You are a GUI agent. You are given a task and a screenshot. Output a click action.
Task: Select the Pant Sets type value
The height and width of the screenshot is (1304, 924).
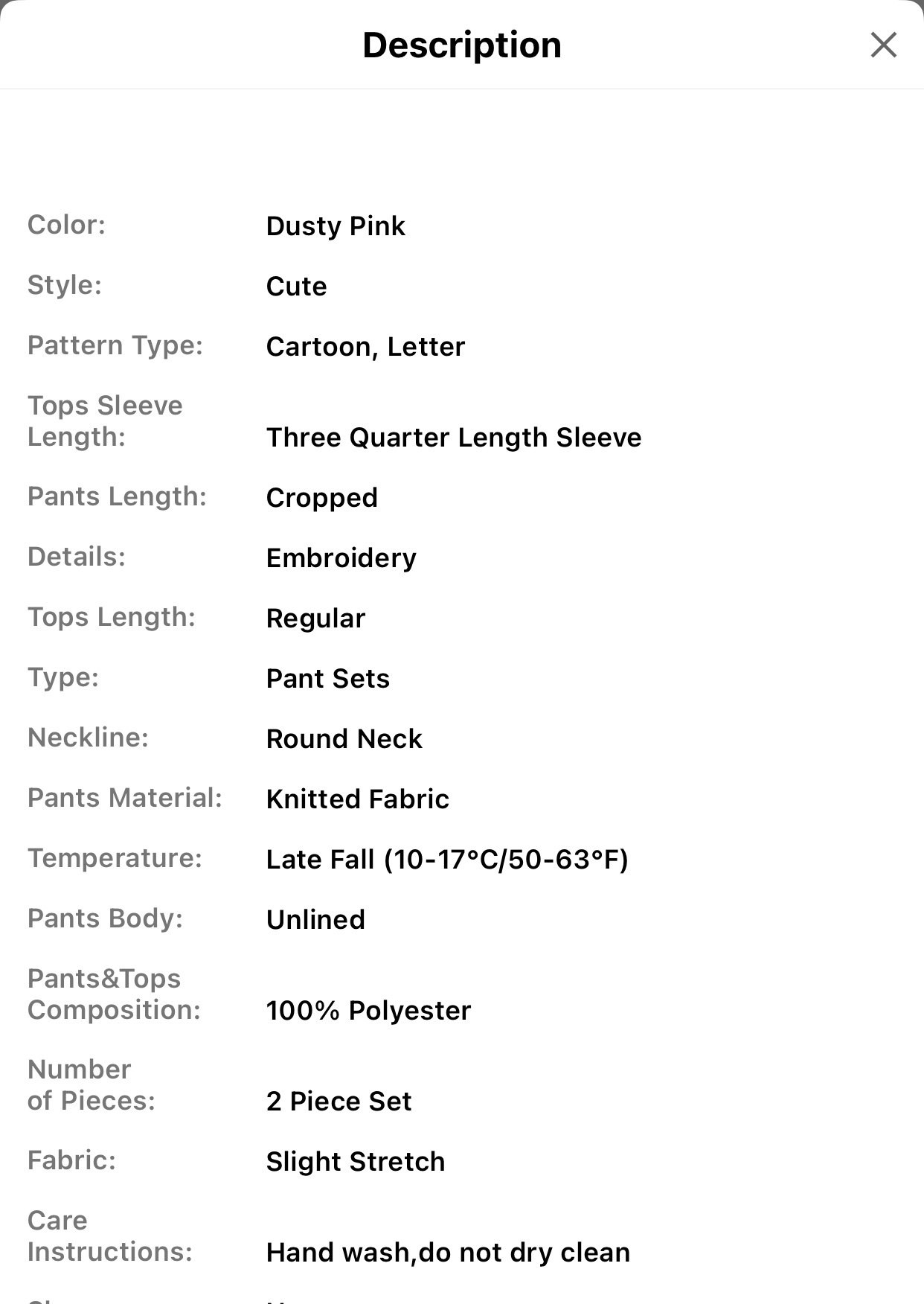tap(328, 679)
